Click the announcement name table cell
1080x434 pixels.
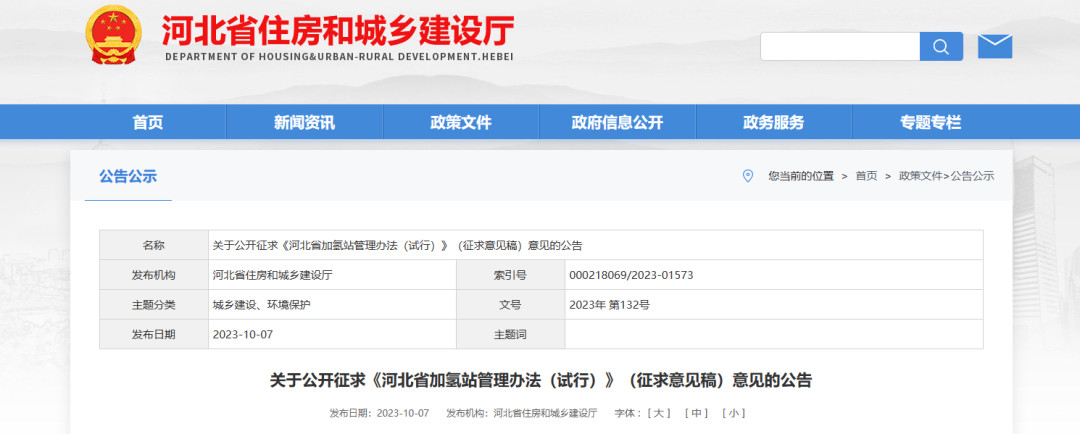pyautogui.click(x=596, y=245)
